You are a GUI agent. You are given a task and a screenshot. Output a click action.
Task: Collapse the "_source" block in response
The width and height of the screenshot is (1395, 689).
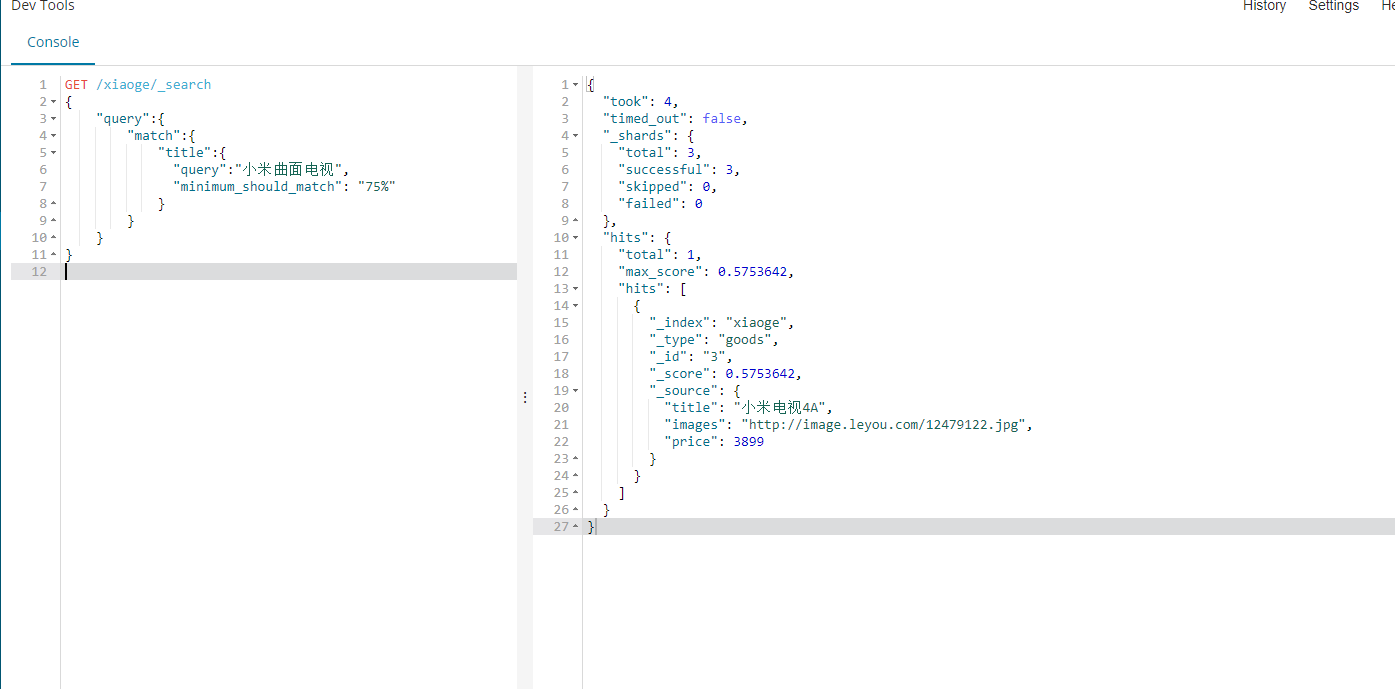[x=575, y=391]
